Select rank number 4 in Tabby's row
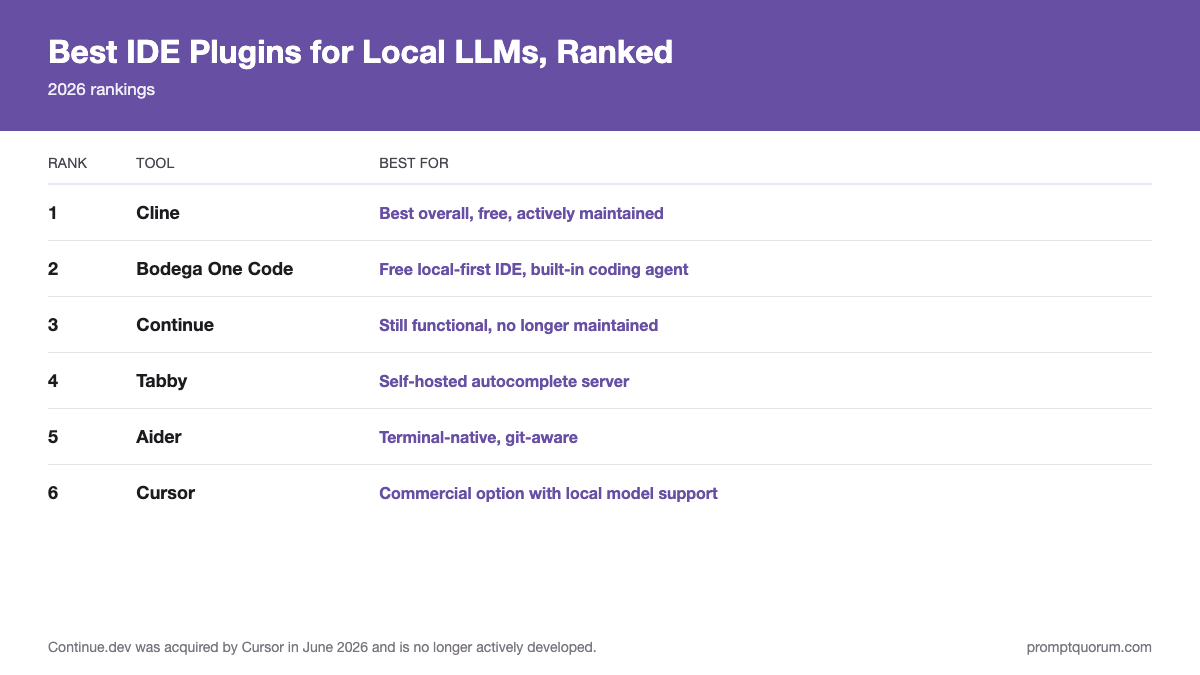 53,381
